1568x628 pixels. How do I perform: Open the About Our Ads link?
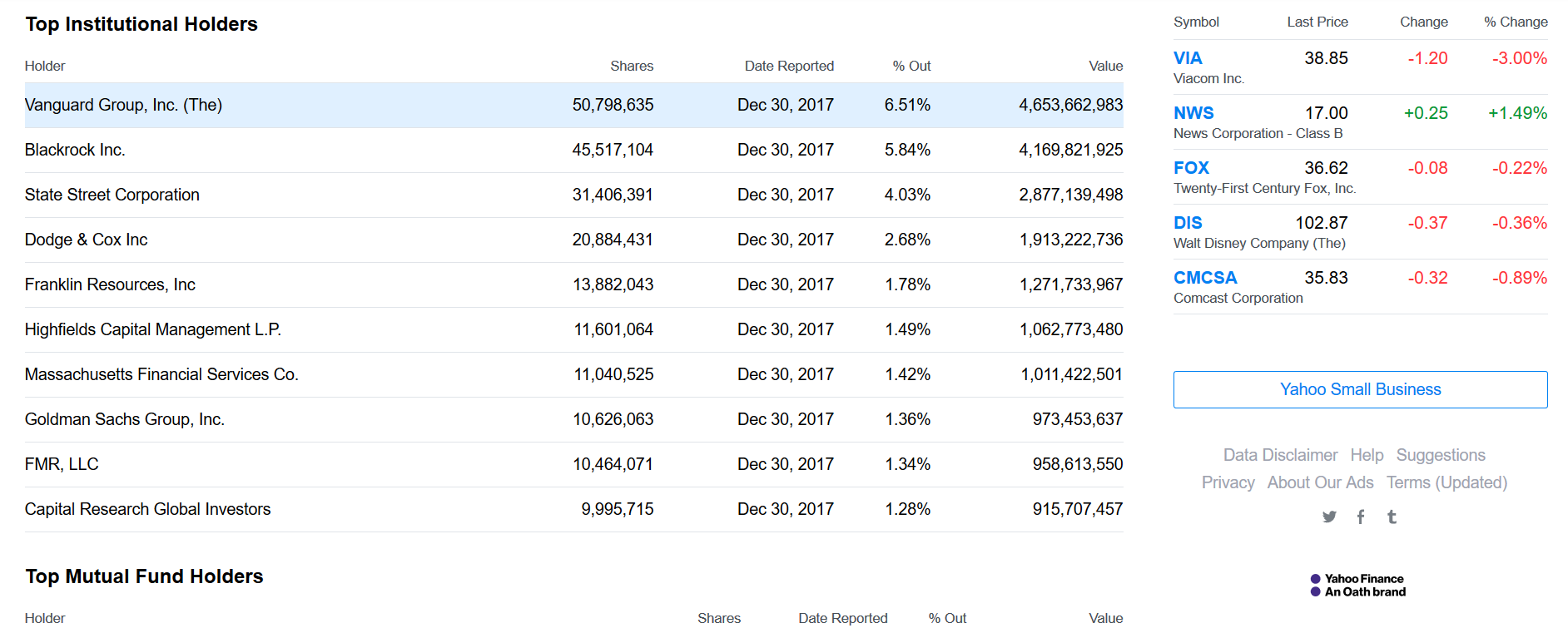pos(1320,482)
